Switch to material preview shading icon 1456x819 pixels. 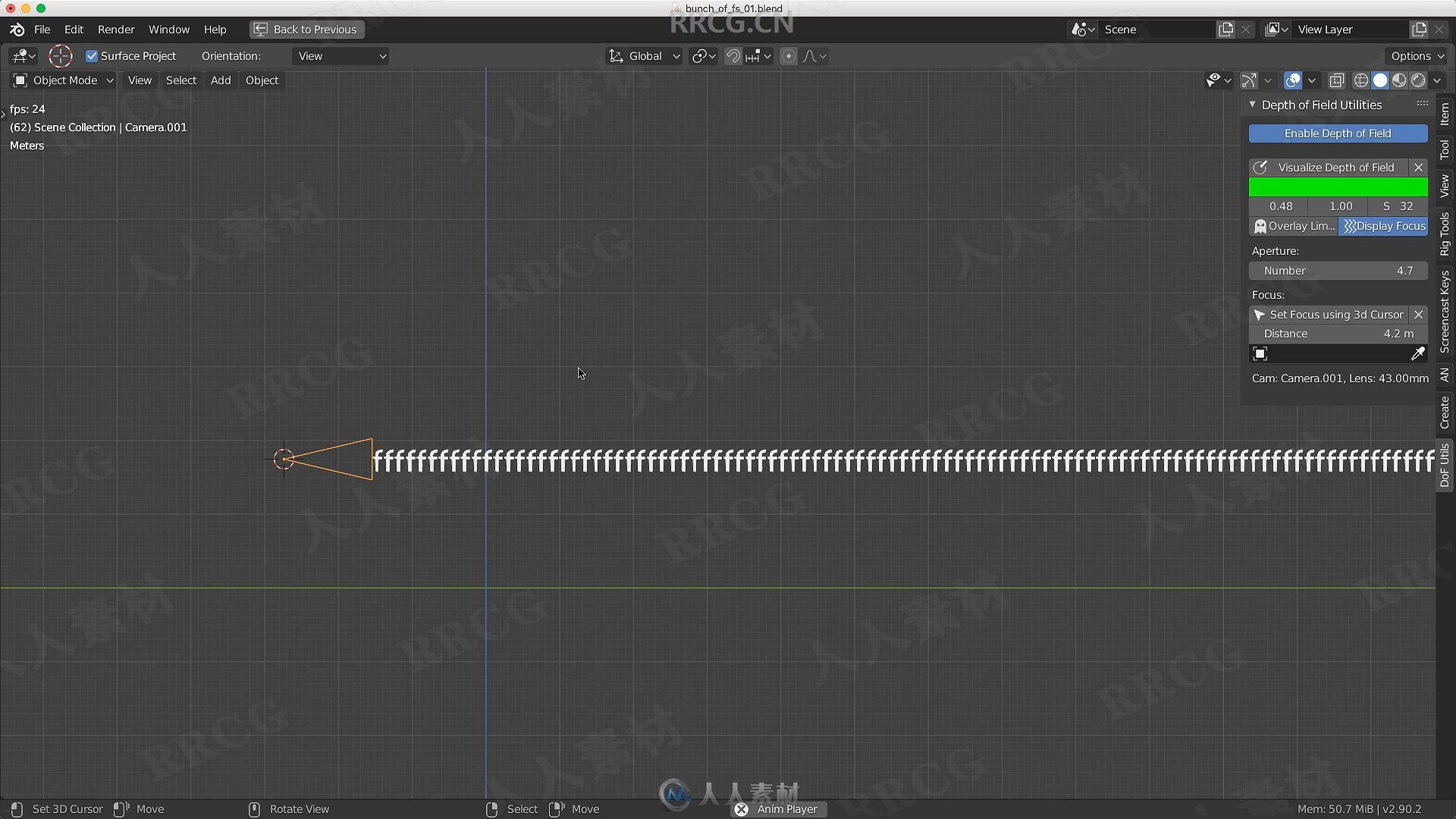point(1399,80)
